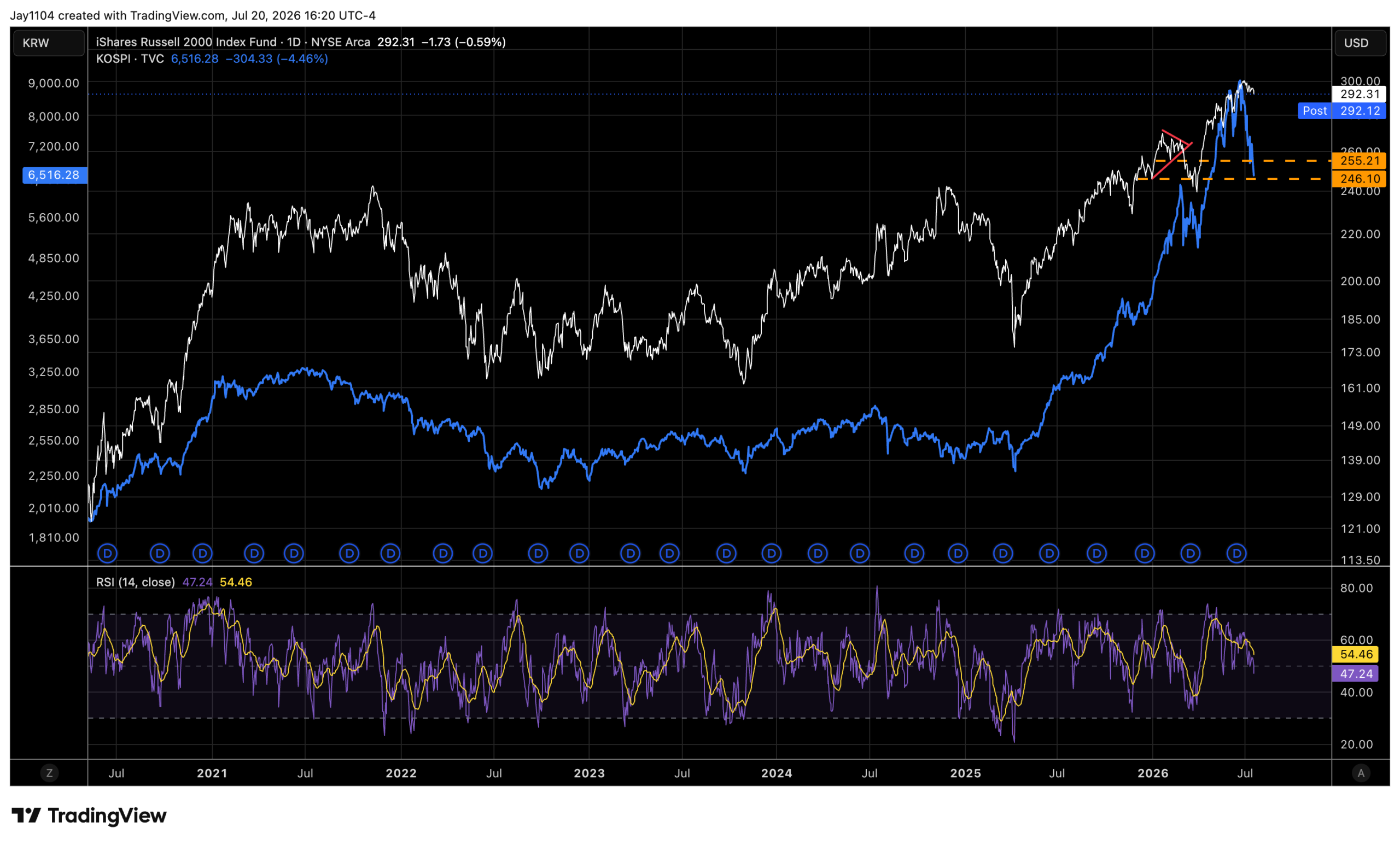Click the December 2023 dividend marker
Image resolution: width=1400 pixels, height=845 pixels.
(772, 553)
